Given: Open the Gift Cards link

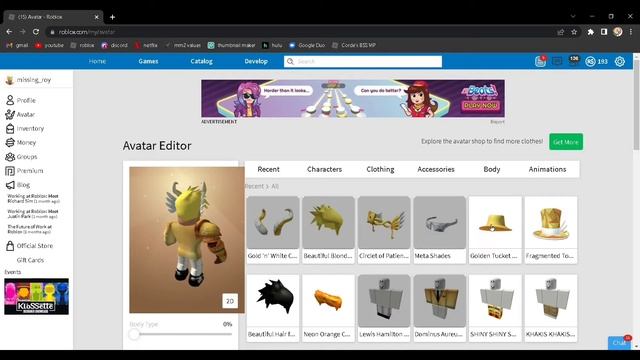Looking at the screenshot, I should 30,260.
